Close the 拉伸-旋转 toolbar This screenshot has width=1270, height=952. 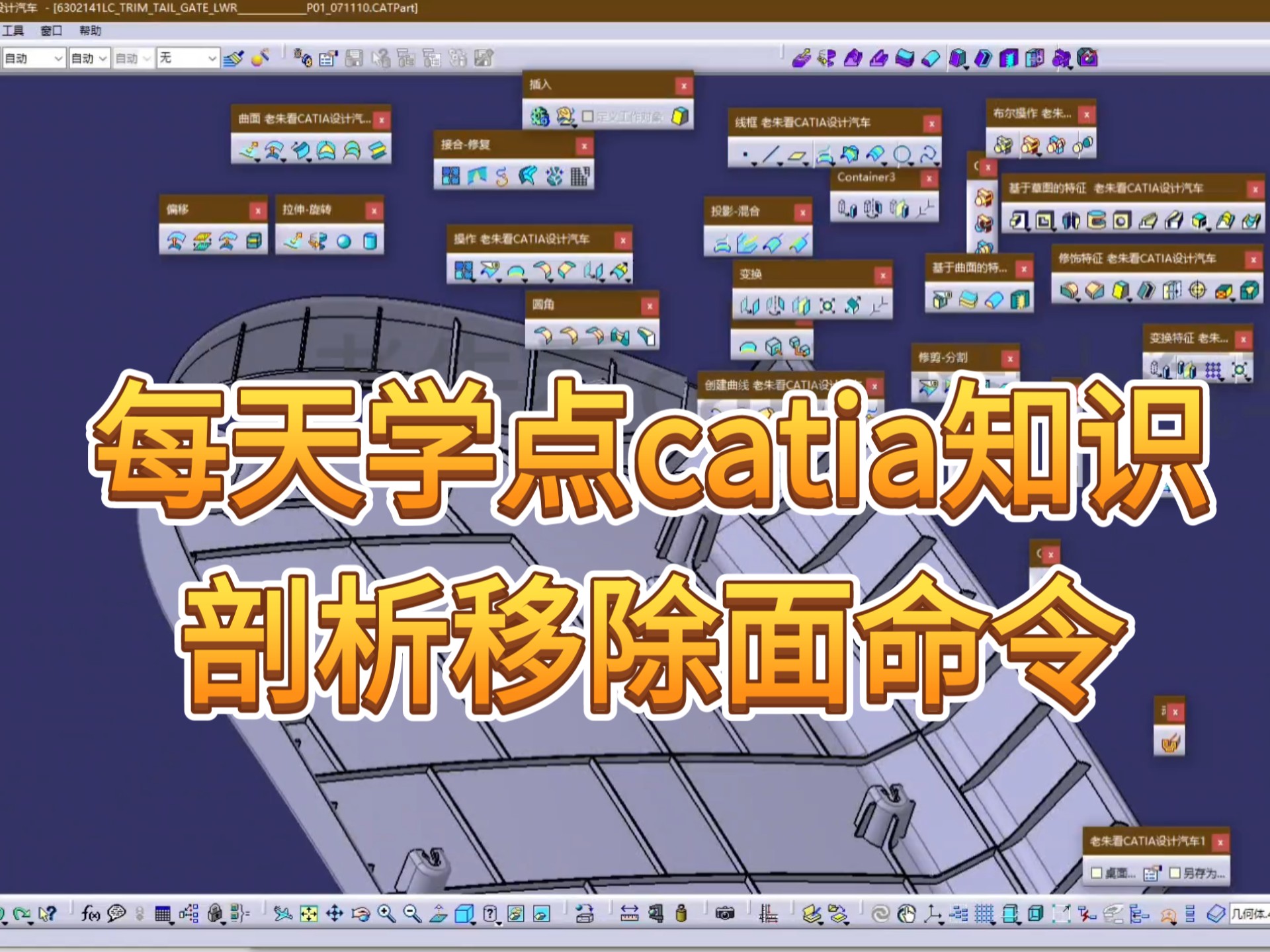pyautogui.click(x=374, y=211)
